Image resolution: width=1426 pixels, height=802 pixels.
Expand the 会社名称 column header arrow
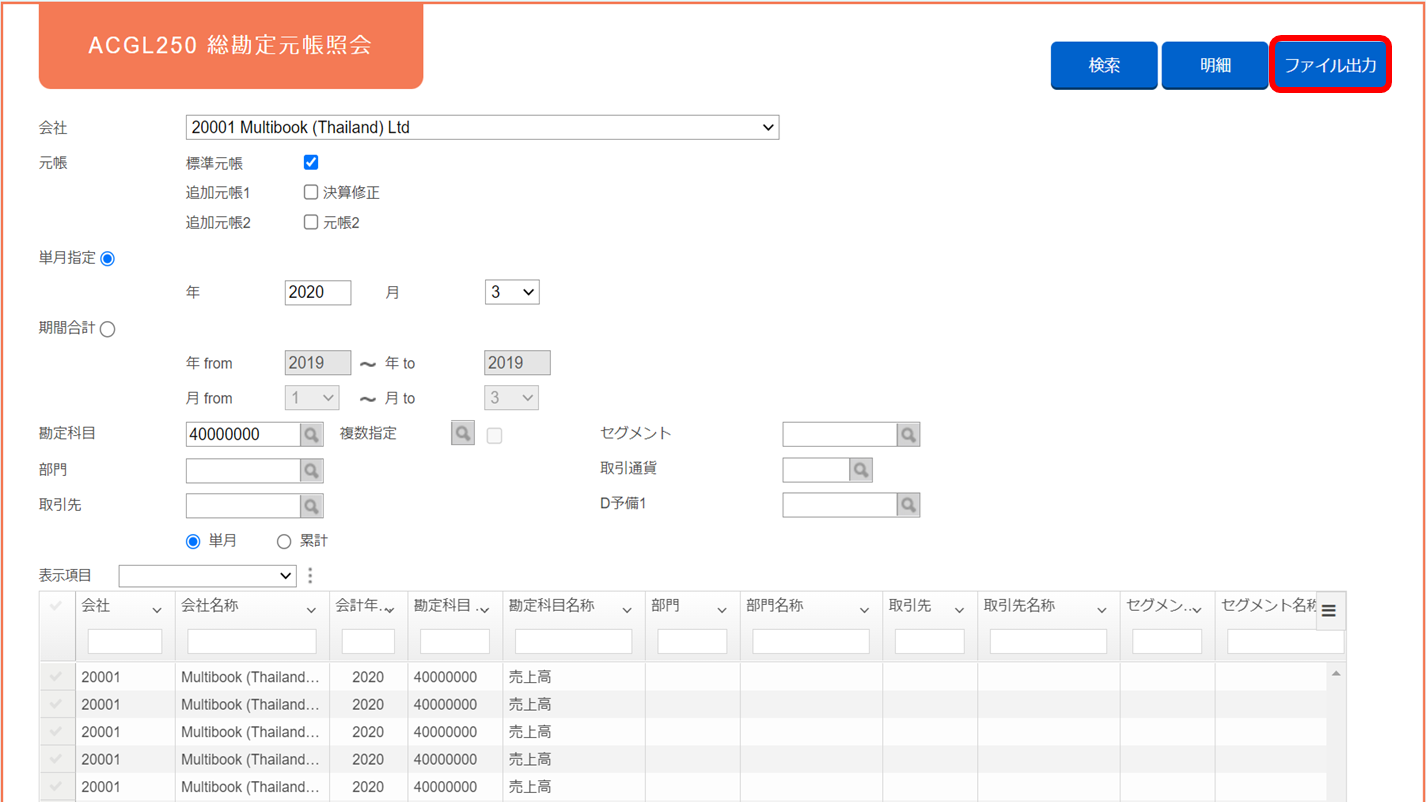tap(311, 610)
